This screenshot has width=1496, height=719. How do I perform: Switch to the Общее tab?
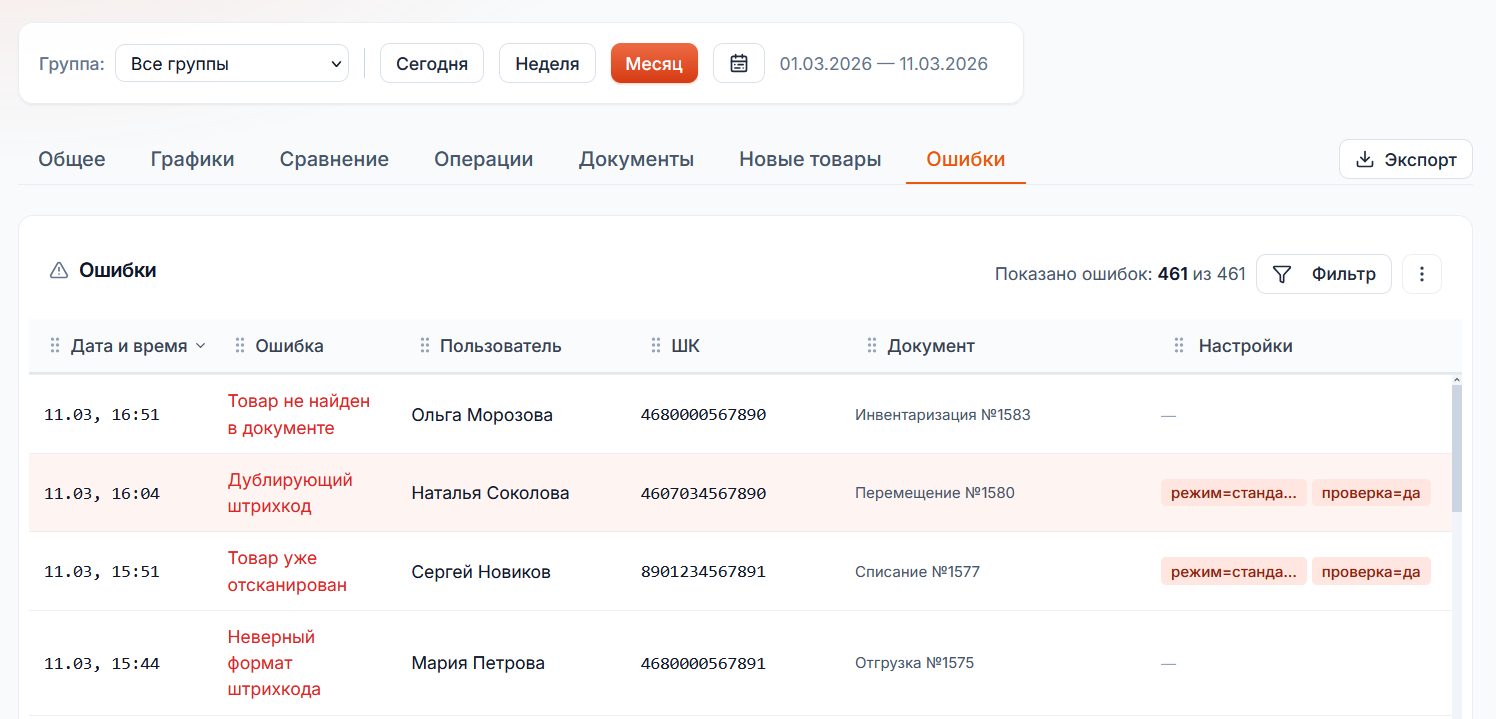(72, 159)
